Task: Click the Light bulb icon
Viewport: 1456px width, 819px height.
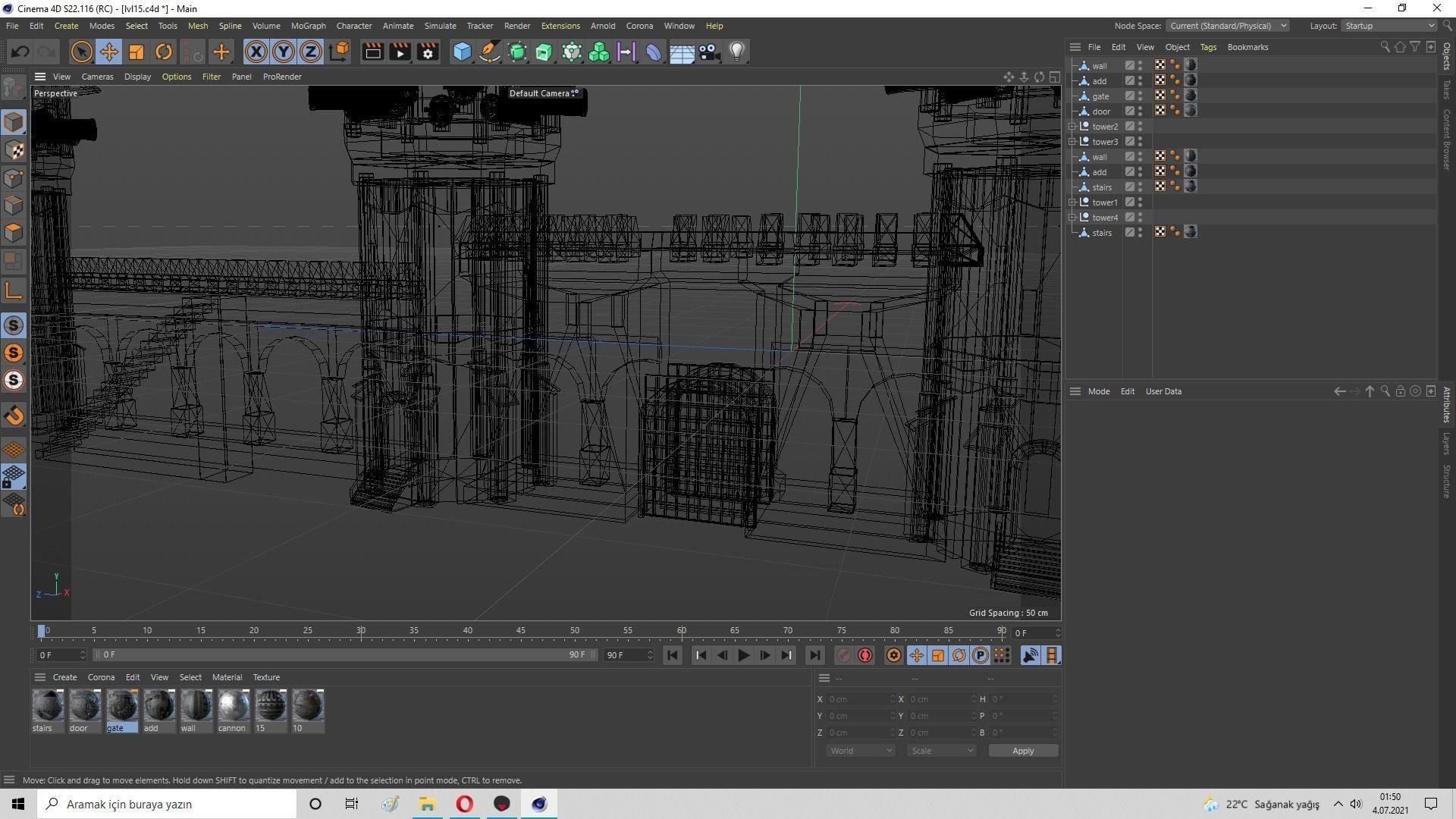Action: pos(736,52)
